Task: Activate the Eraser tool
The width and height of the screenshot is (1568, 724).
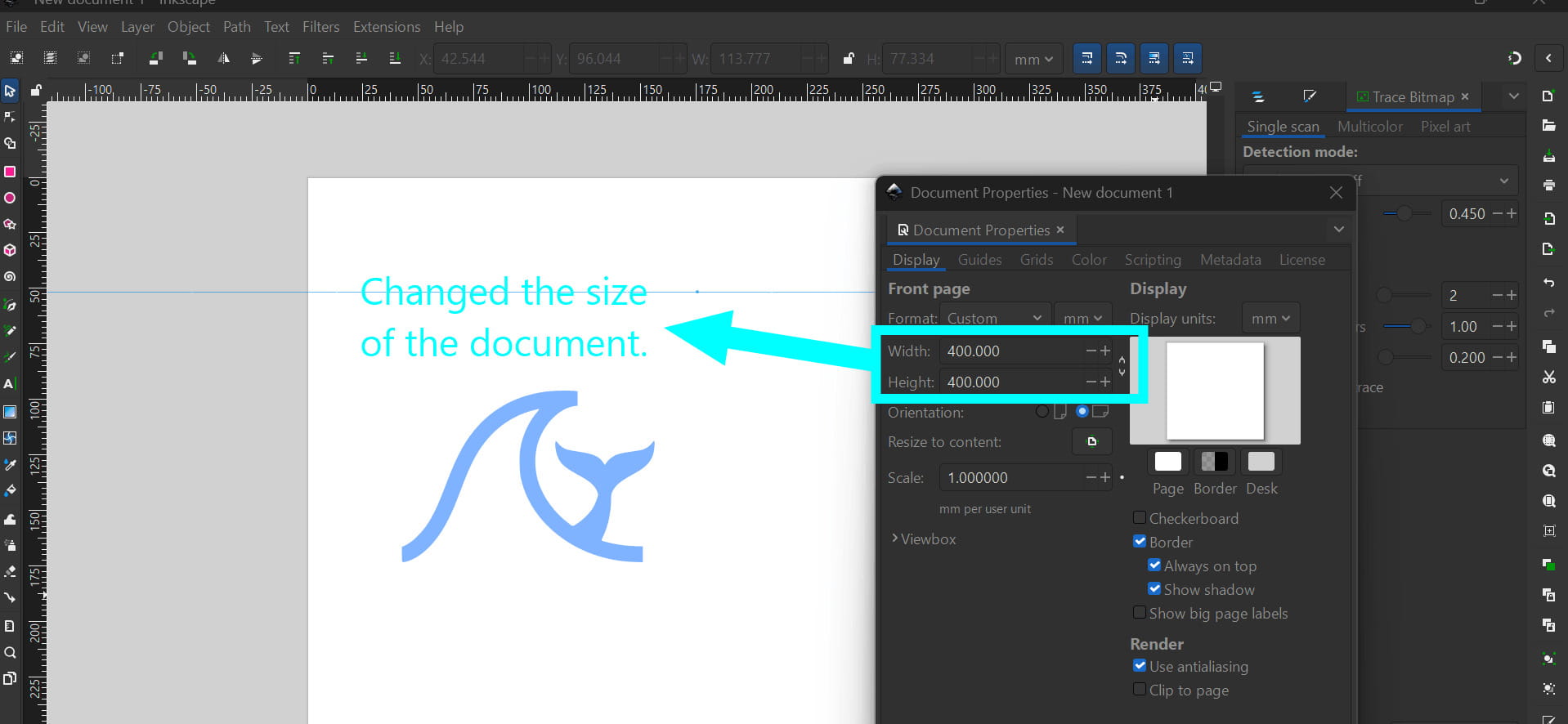Action: coord(10,571)
